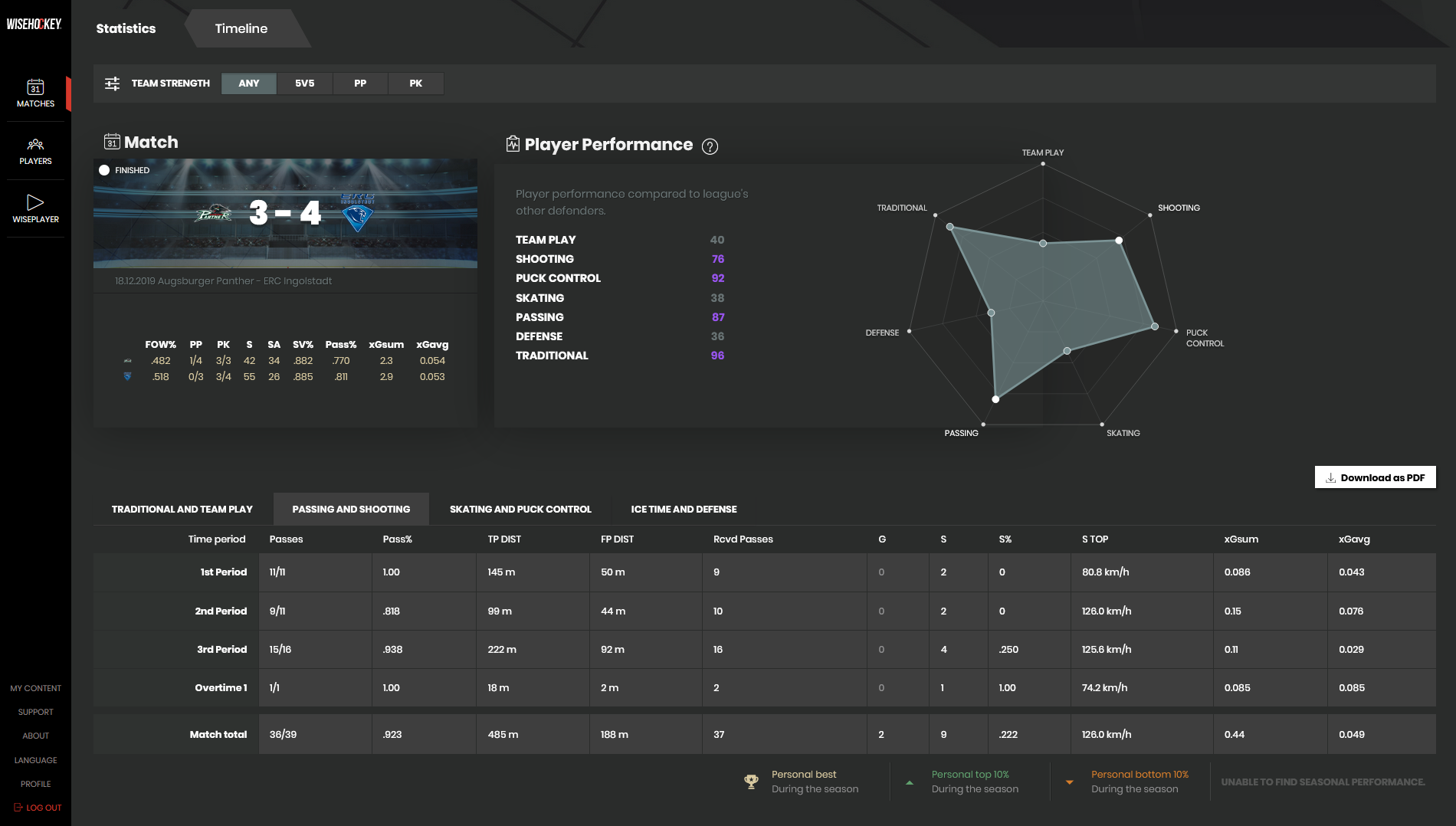
Task: Open the Matches calendar icon
Action: coord(35,87)
